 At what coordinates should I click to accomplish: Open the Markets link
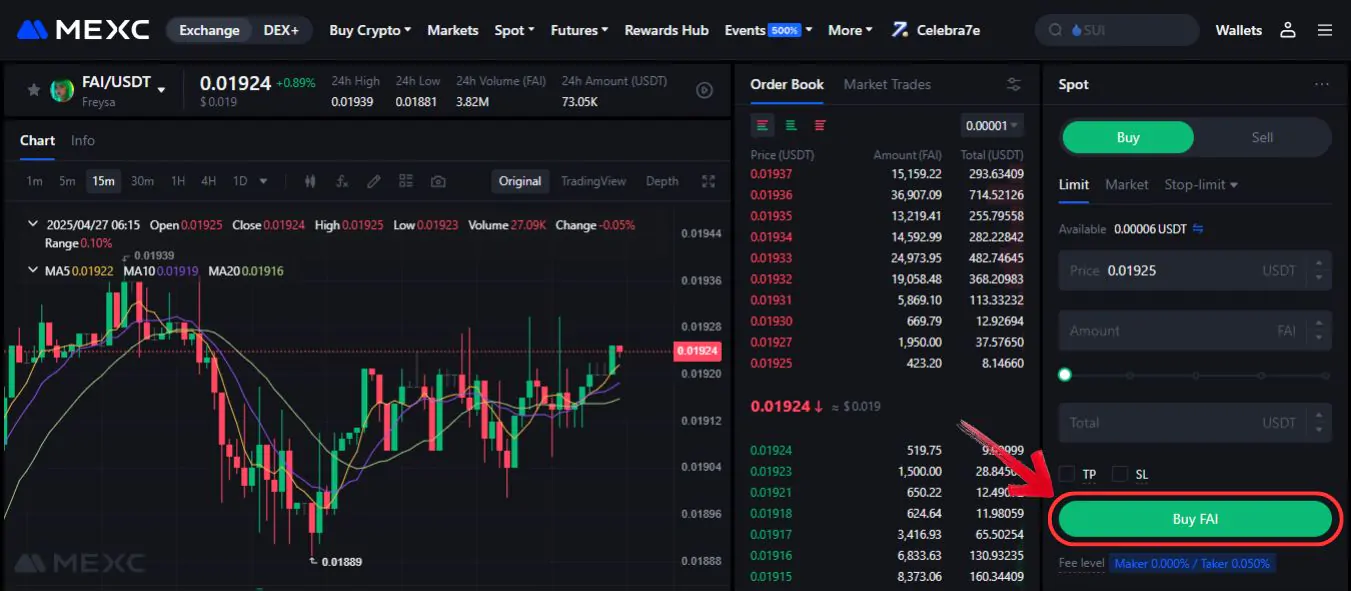(453, 30)
